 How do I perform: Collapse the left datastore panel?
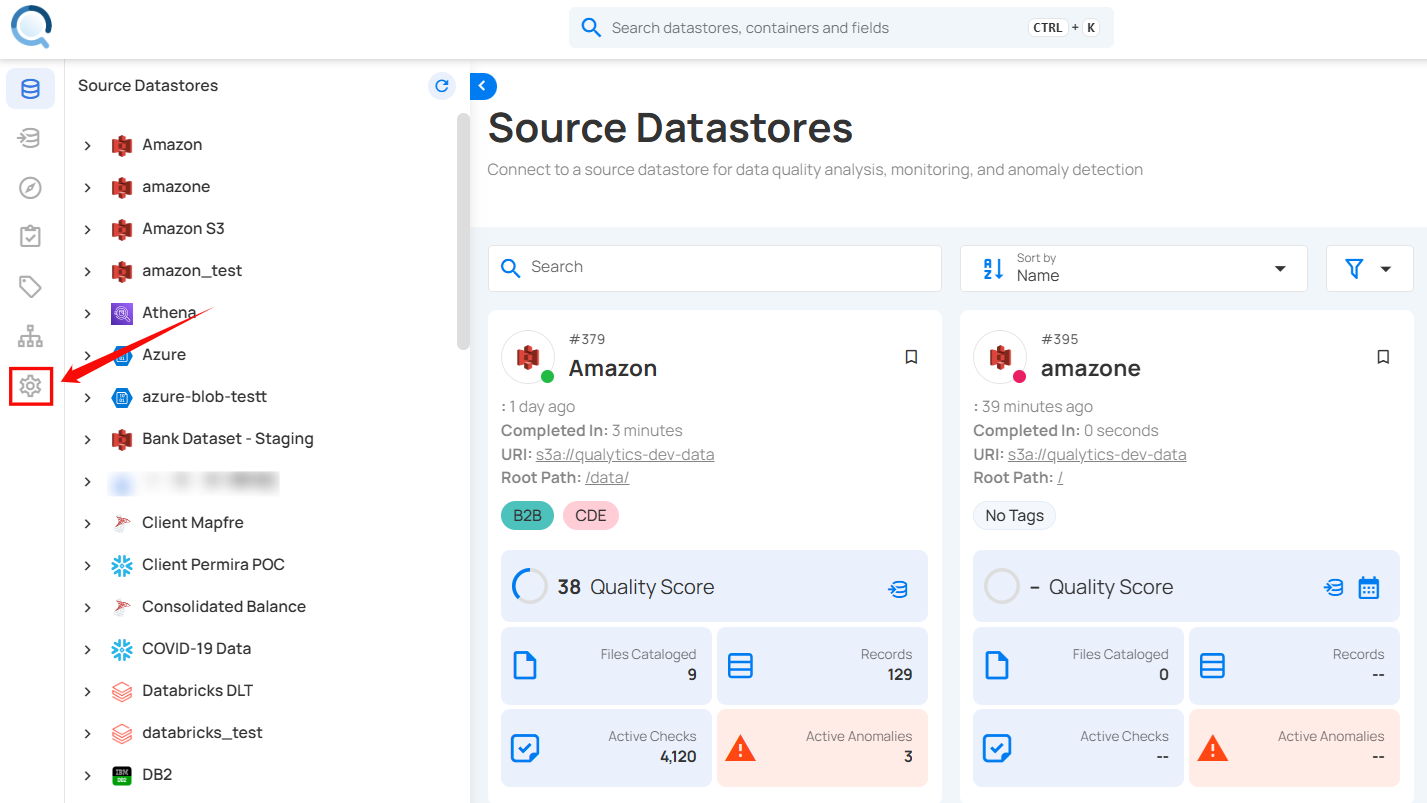point(483,87)
